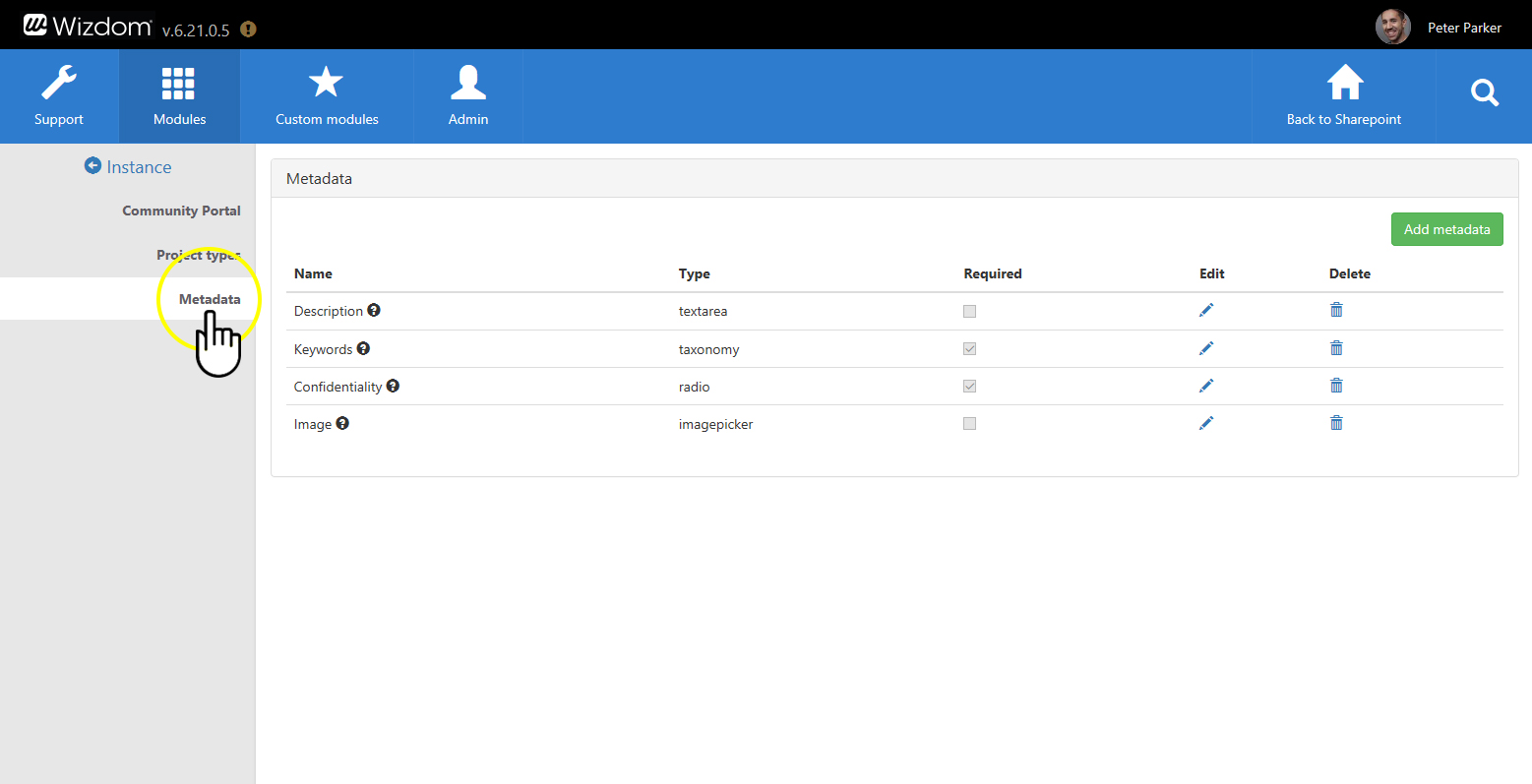This screenshot has height=784, width=1532.
Task: Toggle the Required checkbox for Description
Action: click(x=969, y=311)
